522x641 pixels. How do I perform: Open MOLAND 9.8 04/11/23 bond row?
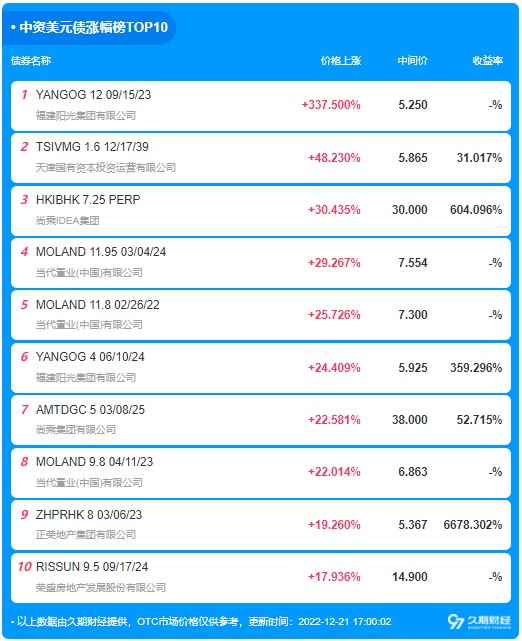coord(261,473)
